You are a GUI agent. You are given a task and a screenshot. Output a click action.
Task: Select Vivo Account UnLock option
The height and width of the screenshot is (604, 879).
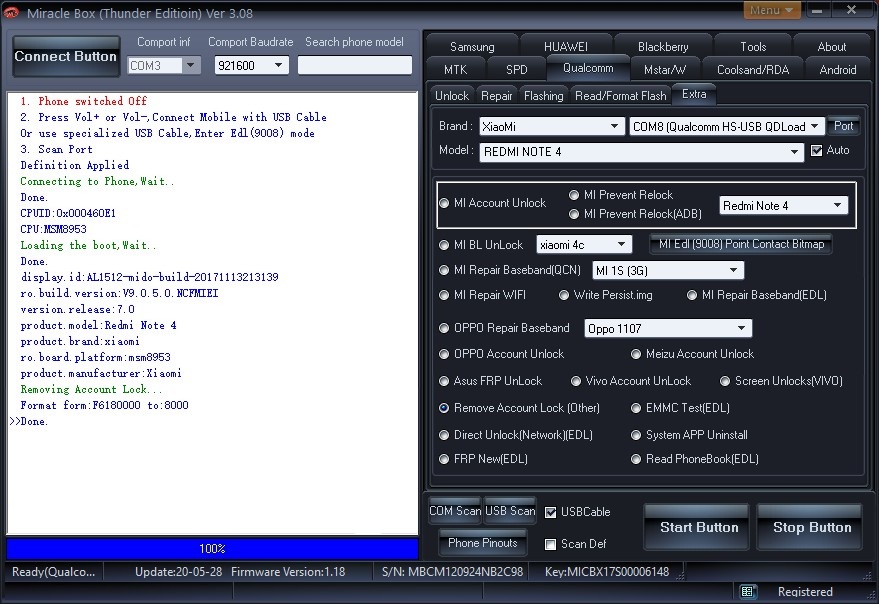576,381
